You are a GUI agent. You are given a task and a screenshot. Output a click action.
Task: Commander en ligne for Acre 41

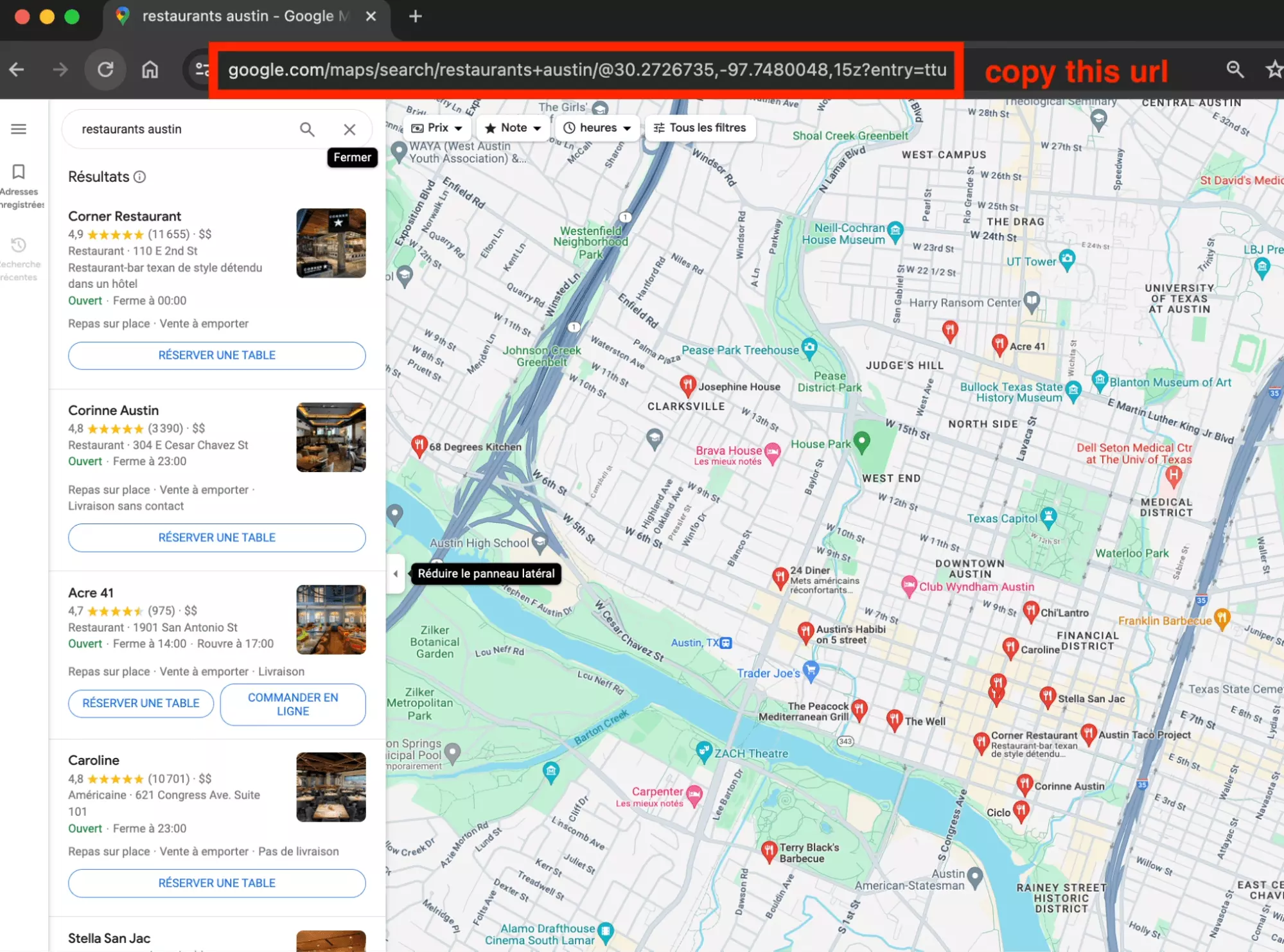point(292,704)
